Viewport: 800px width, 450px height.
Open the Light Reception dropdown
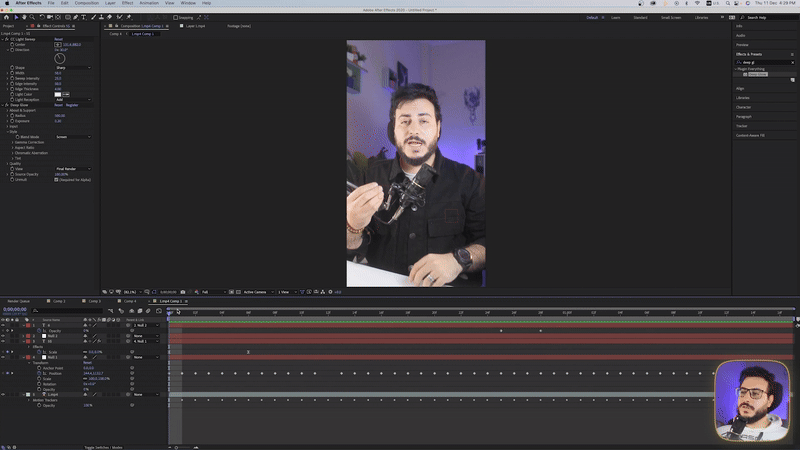(73, 99)
